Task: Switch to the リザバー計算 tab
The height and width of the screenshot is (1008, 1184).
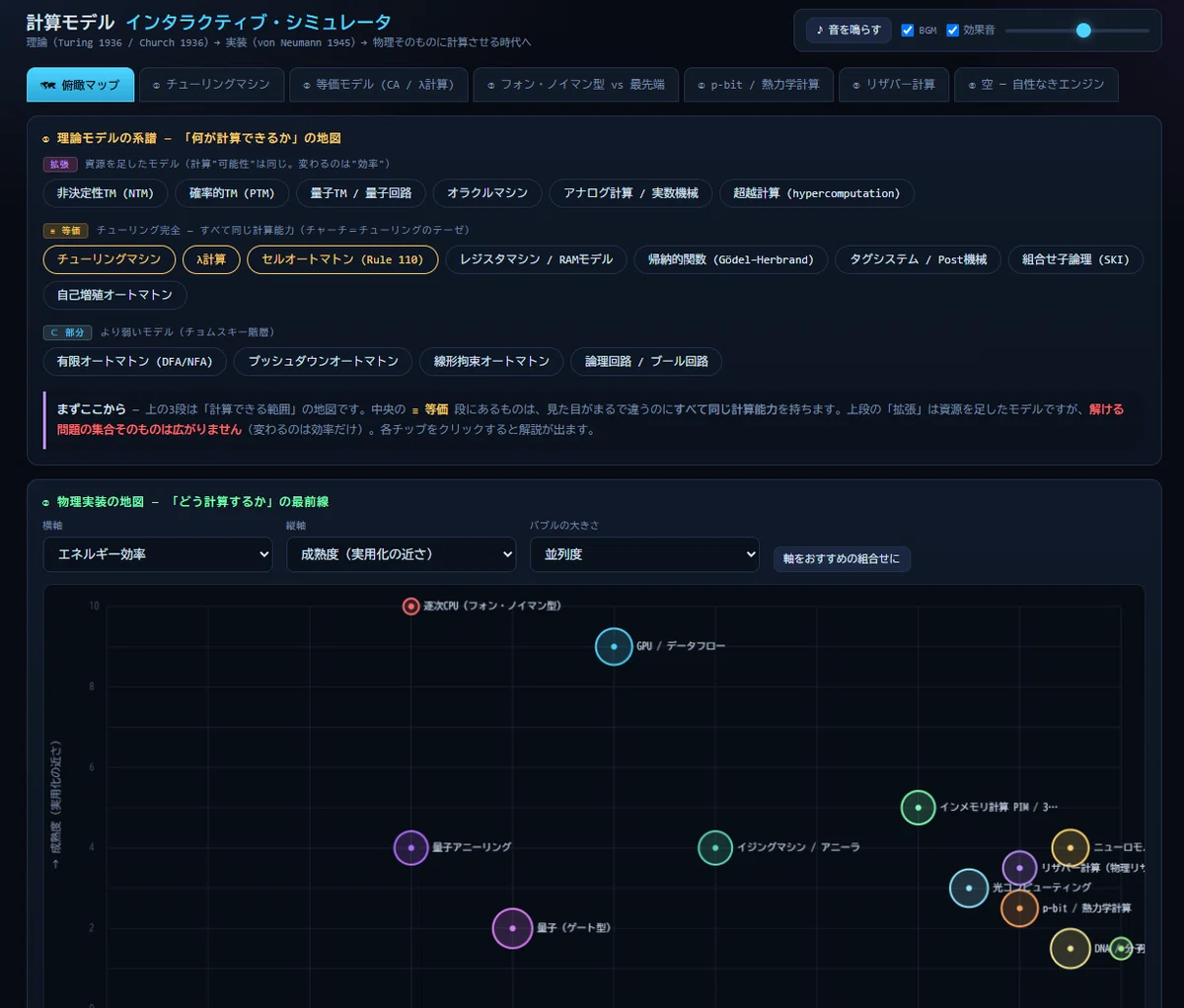Action: point(894,85)
